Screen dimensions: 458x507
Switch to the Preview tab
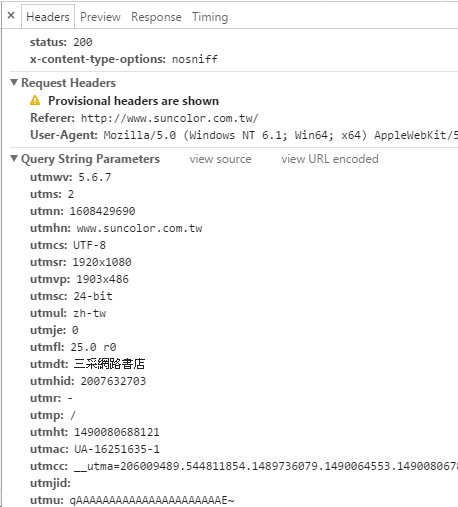(100, 17)
